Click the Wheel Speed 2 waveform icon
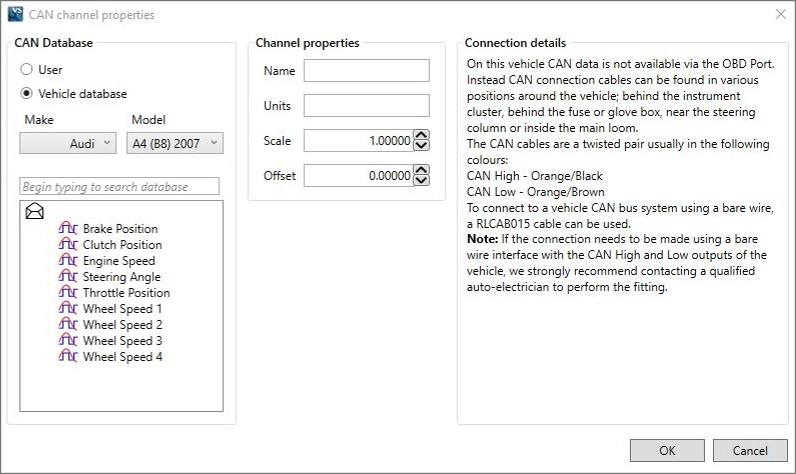The height and width of the screenshot is (474, 796). [68, 324]
